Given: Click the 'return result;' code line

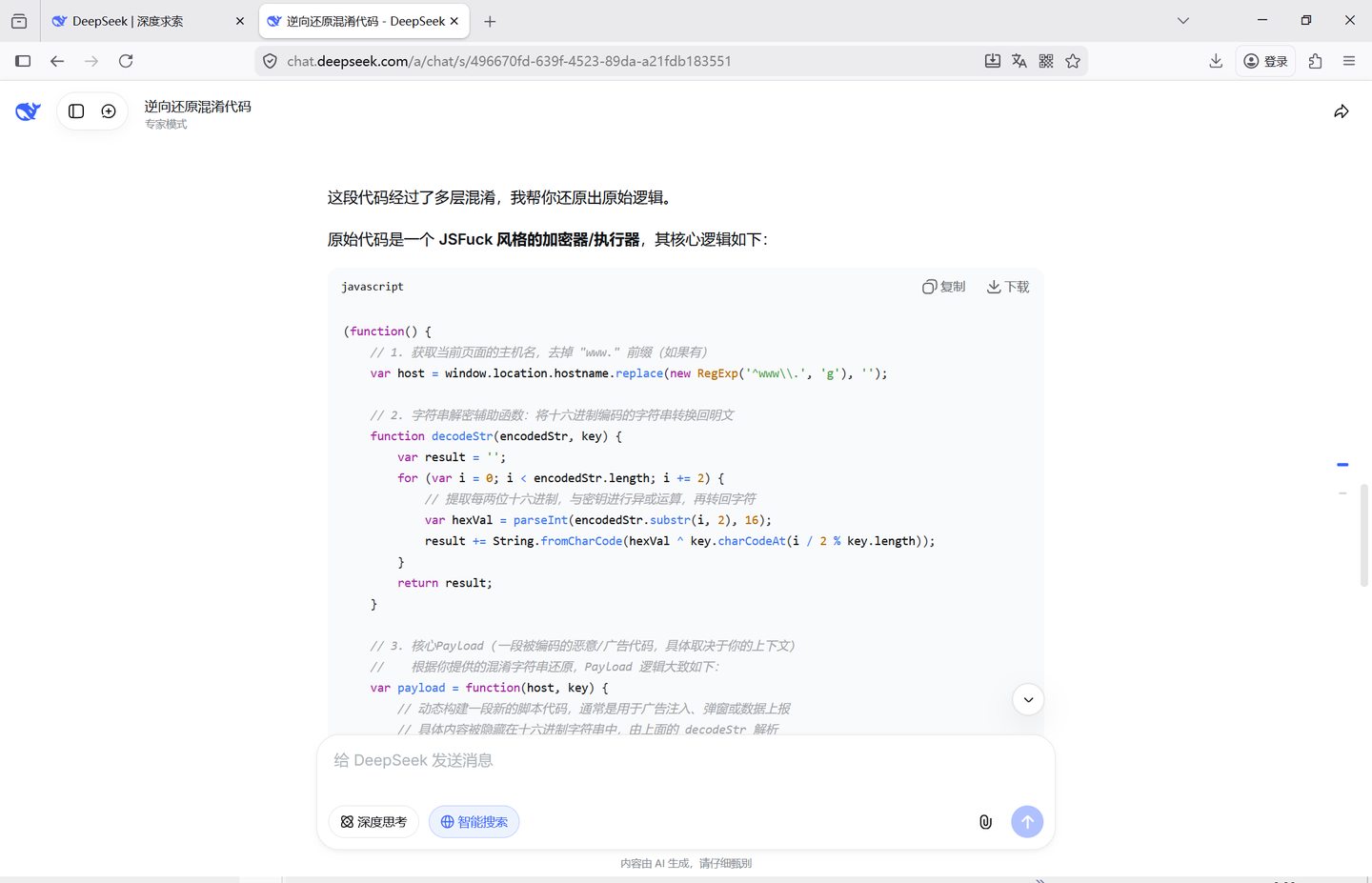Looking at the screenshot, I should pyautogui.click(x=445, y=583).
